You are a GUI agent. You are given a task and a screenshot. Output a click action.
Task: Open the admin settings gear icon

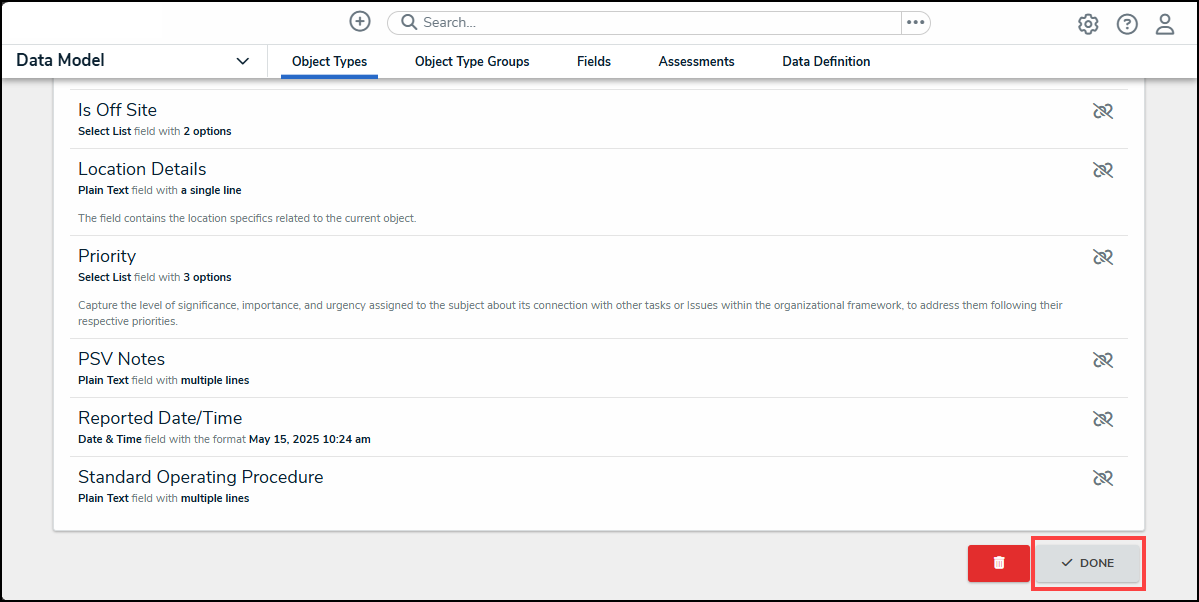click(x=1088, y=25)
